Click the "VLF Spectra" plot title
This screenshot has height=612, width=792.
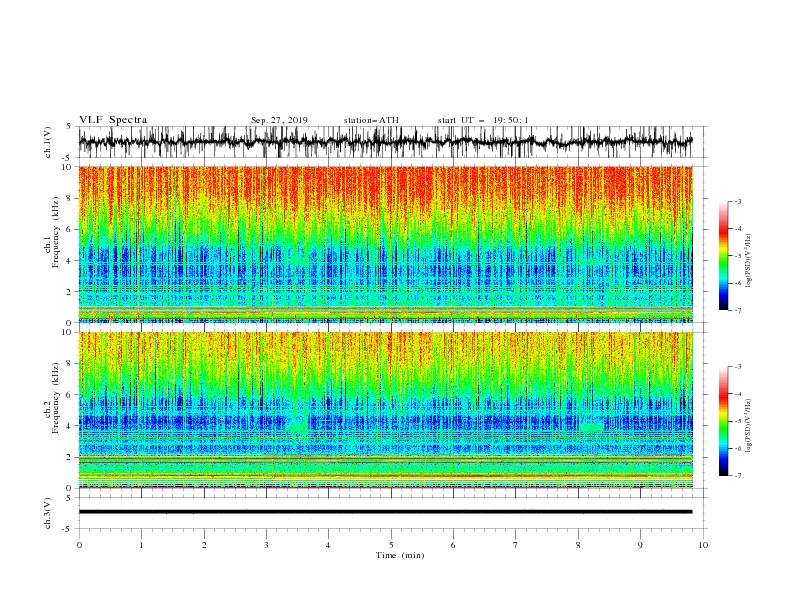point(113,120)
